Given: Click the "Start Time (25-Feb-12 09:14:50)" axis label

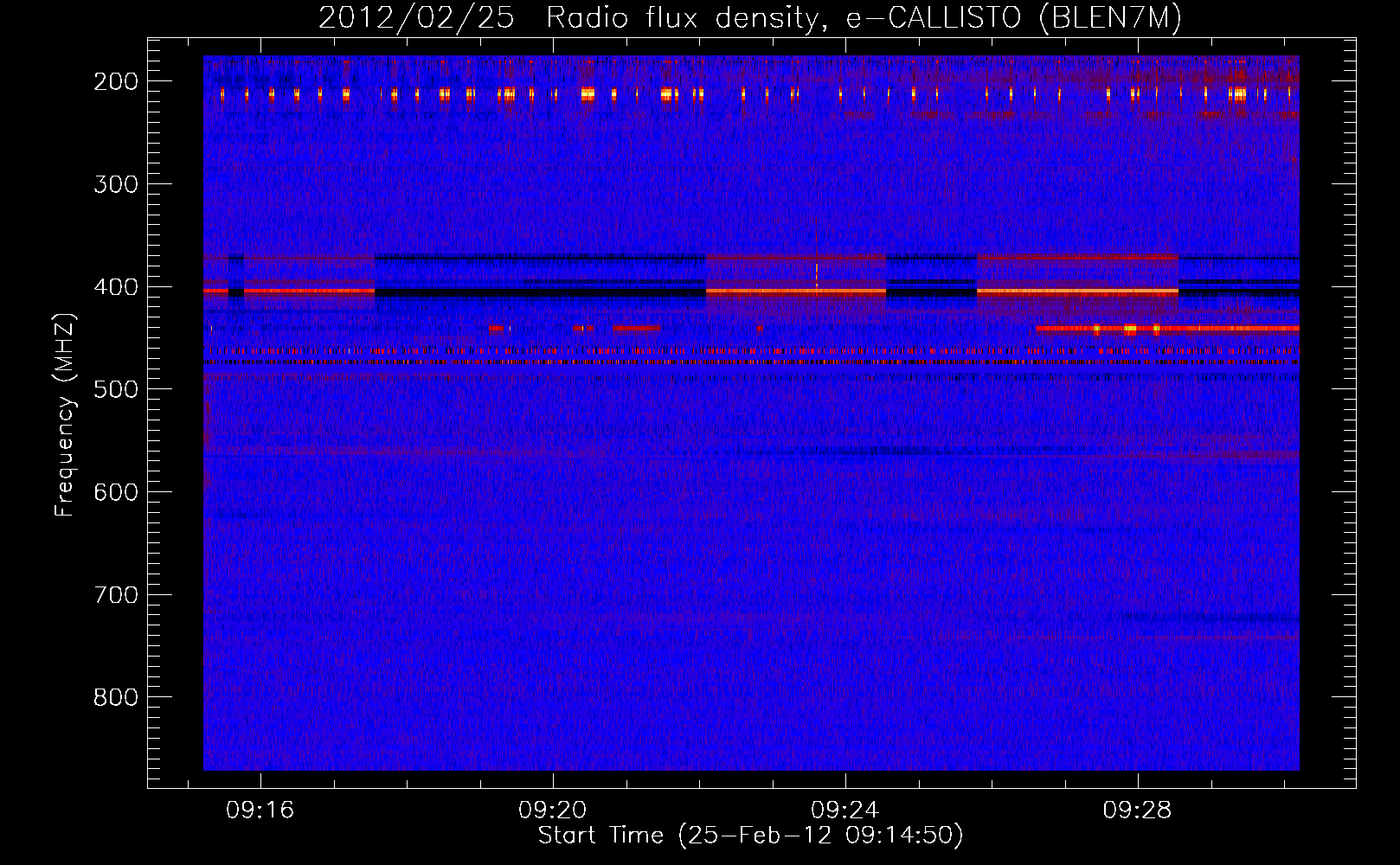Looking at the screenshot, I should click(750, 836).
